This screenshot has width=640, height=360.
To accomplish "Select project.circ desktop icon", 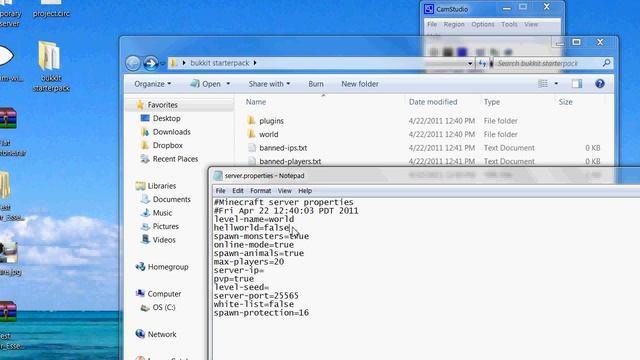I will point(51,9).
